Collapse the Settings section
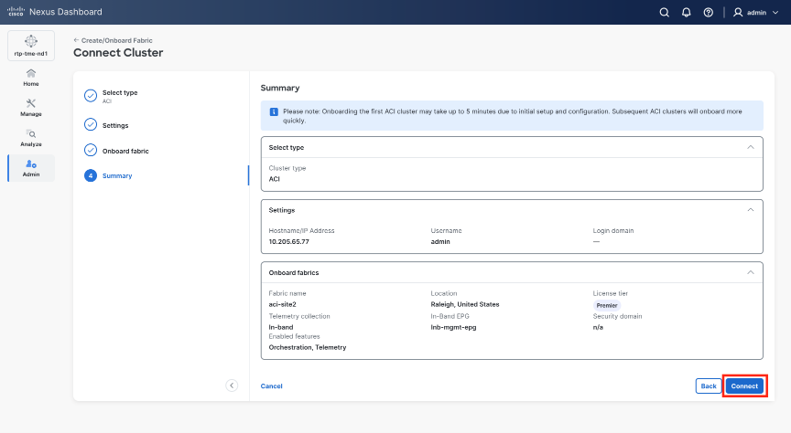The height and width of the screenshot is (433, 791). 750,210
